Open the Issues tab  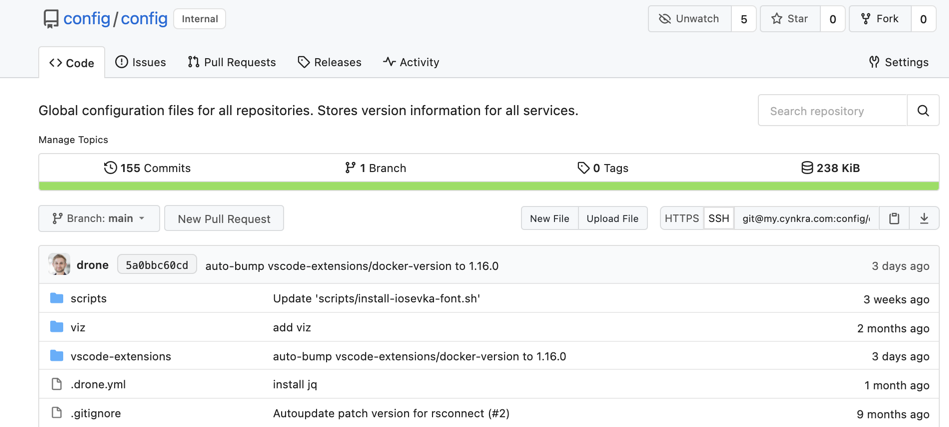pos(141,62)
